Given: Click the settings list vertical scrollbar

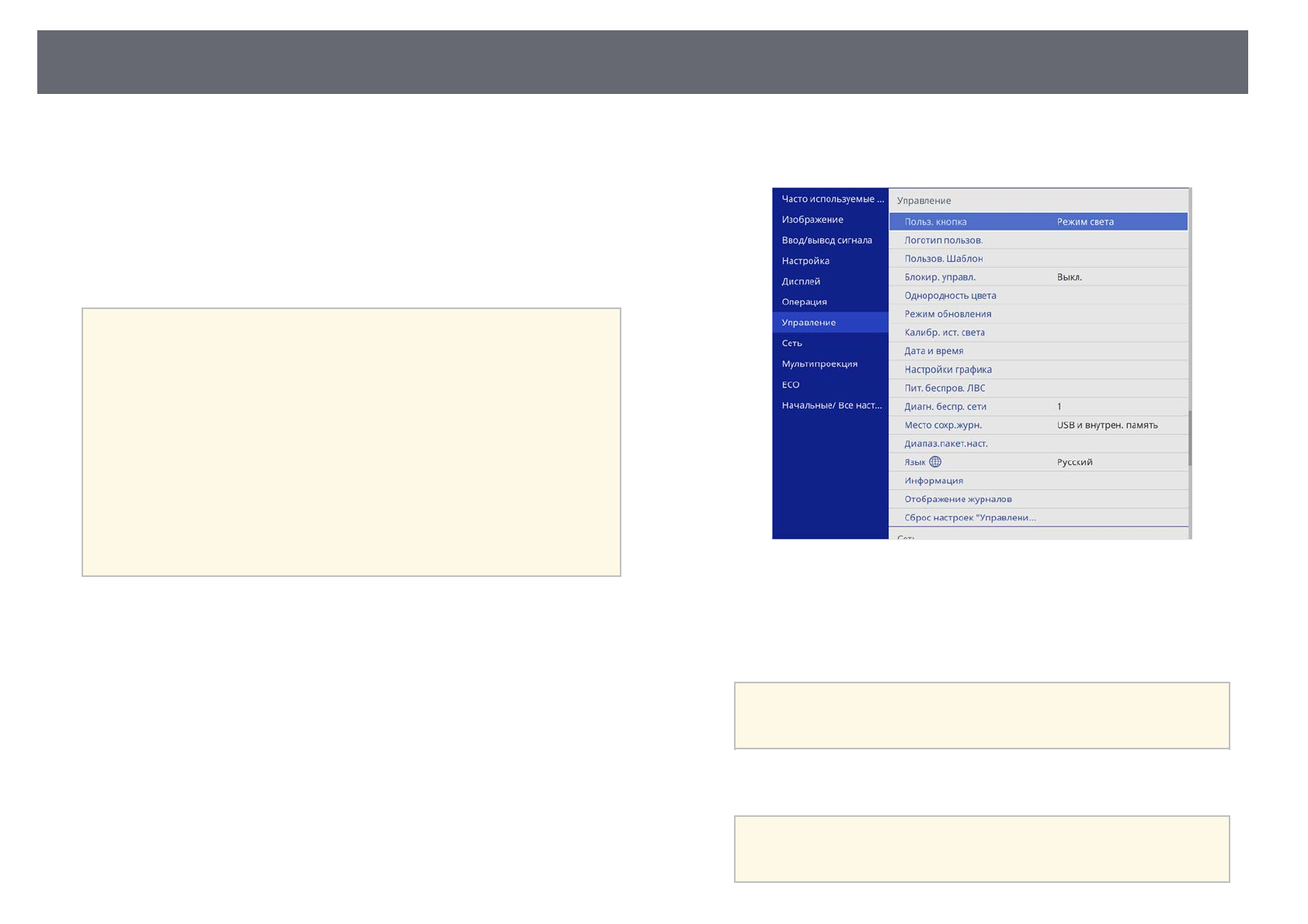Looking at the screenshot, I should pos(1189,438).
